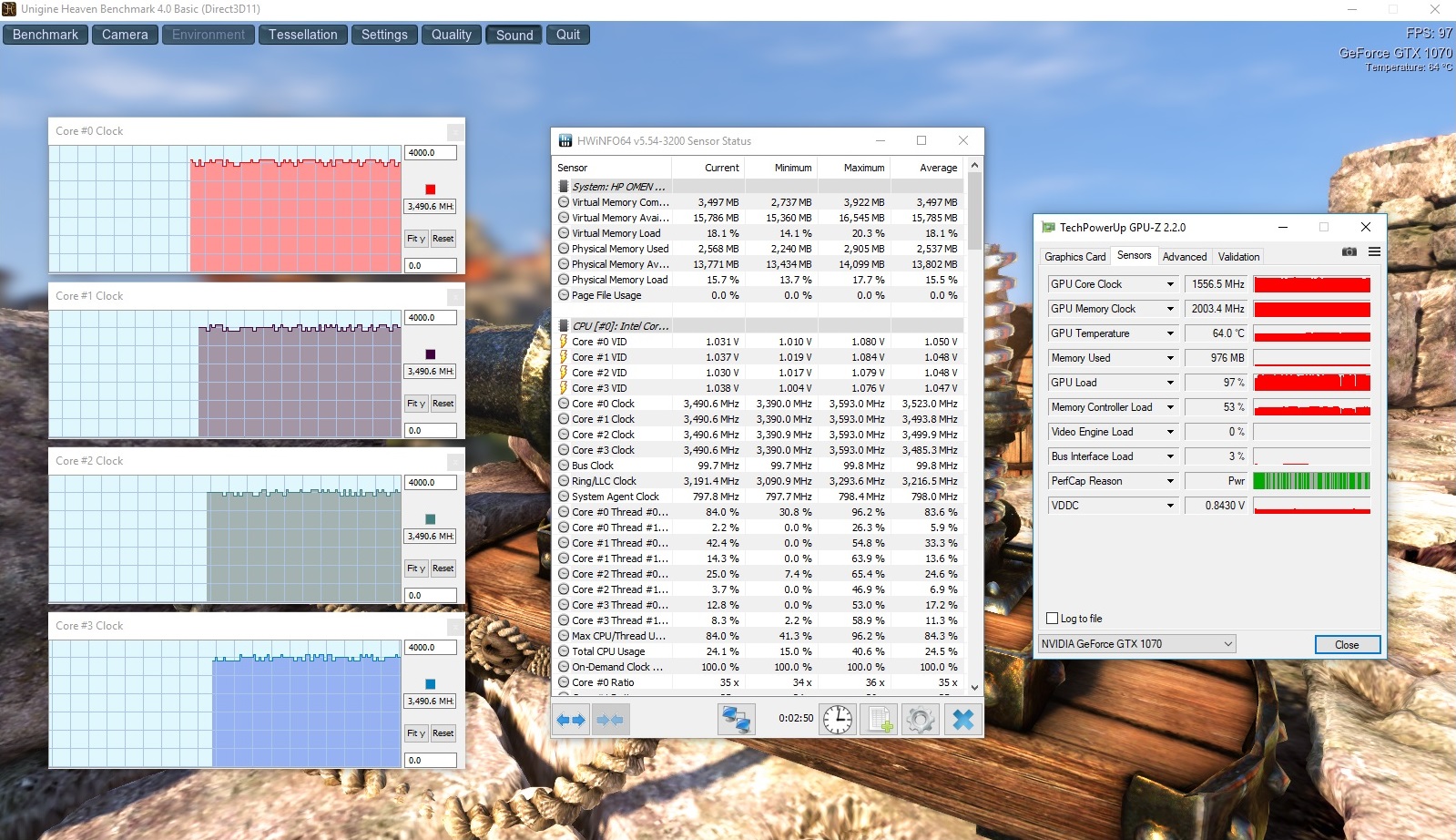The image size is (1456, 840).
Task: Click the HWiNFO vertical scrollbar down arrow
Action: pyautogui.click(x=975, y=688)
